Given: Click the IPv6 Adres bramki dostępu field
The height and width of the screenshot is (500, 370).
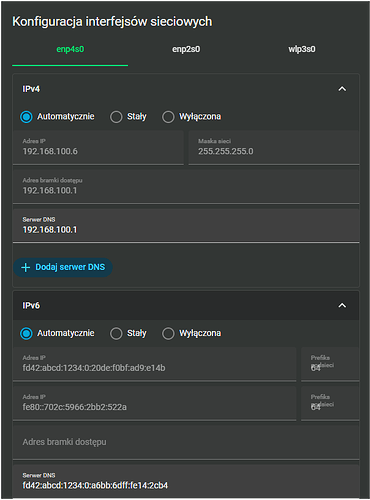Looking at the screenshot, I should 186,442.
